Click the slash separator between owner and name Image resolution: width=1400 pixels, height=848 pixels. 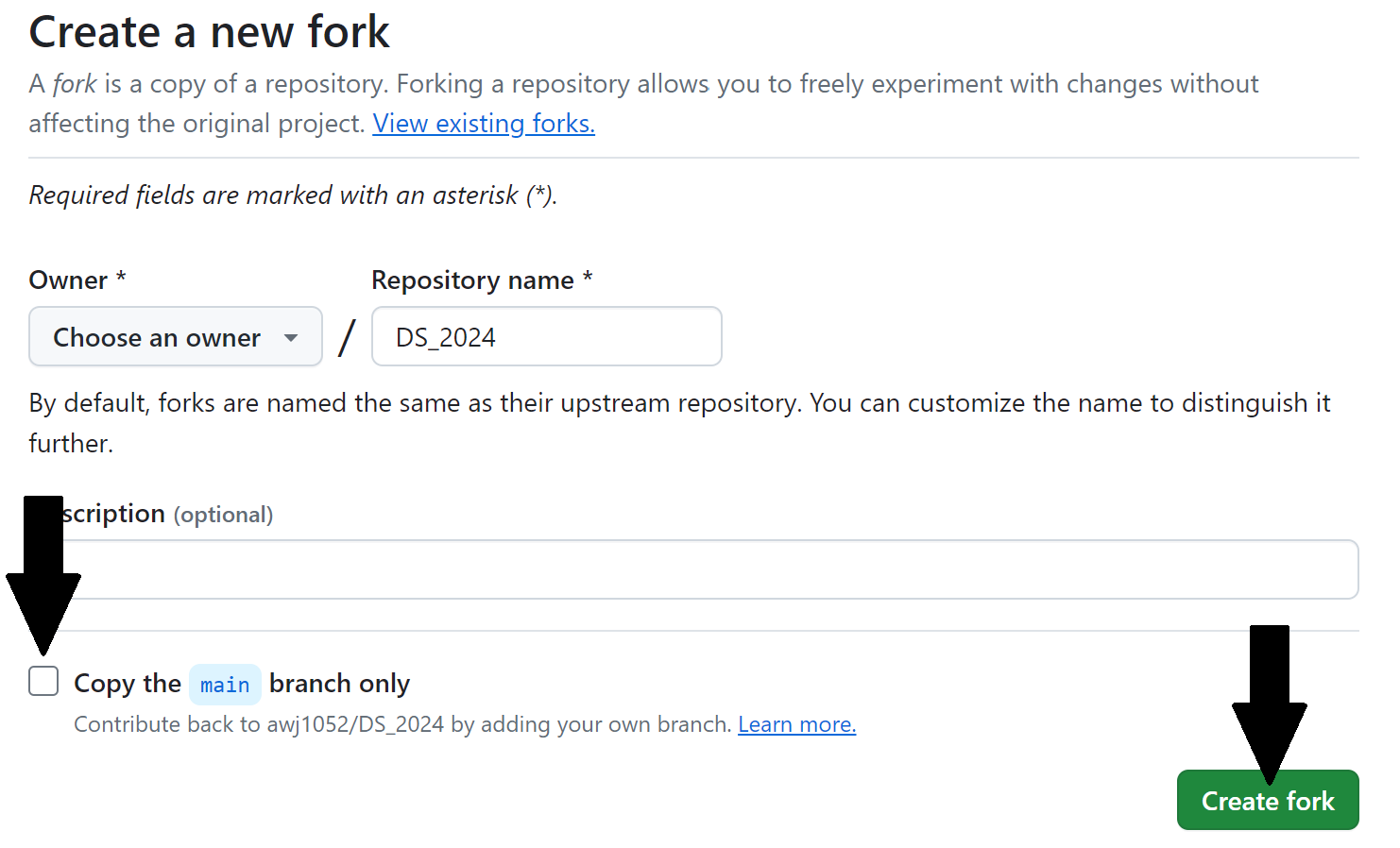pyautogui.click(x=347, y=337)
